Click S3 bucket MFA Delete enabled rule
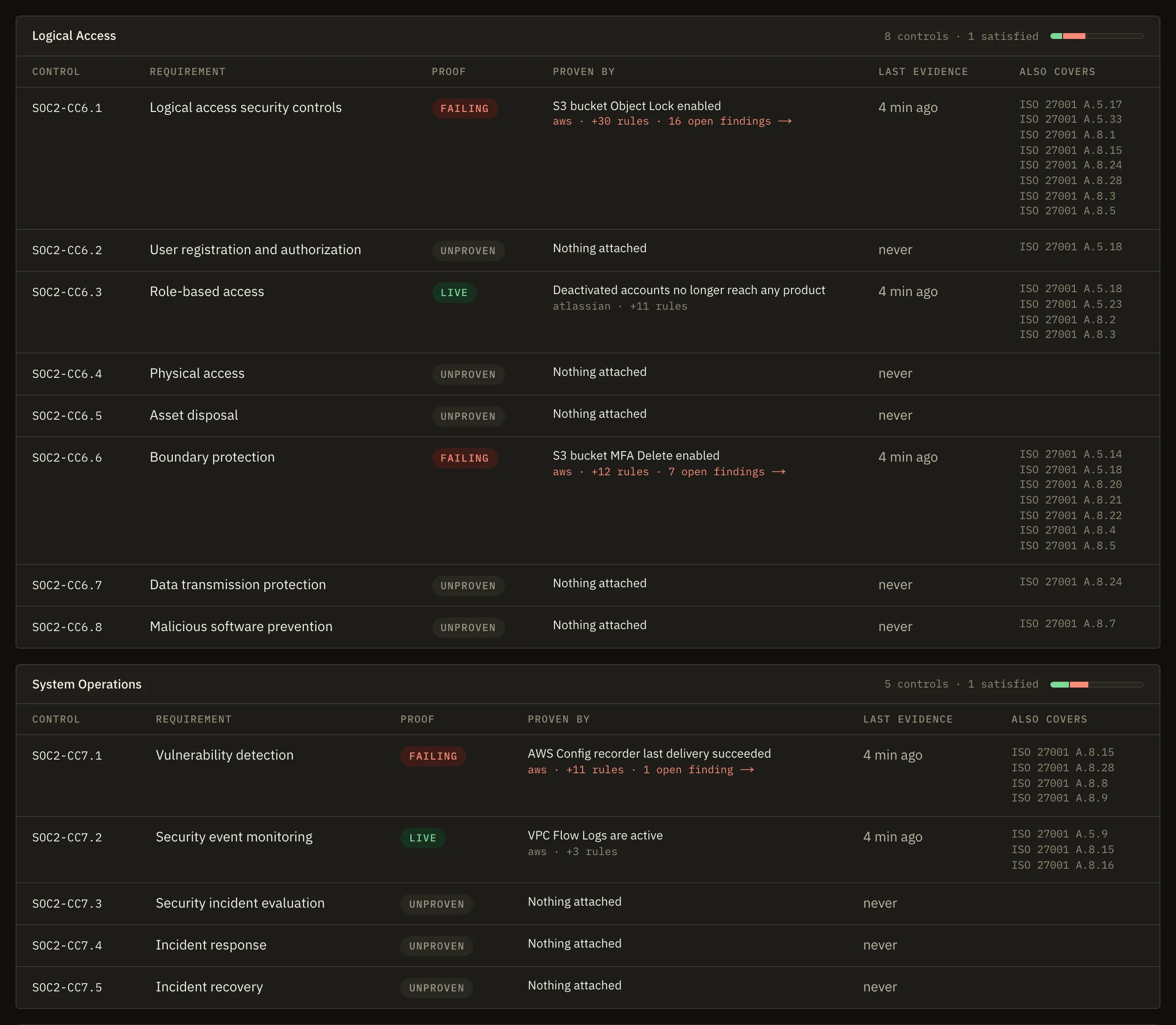Screen dimensions: 1176x1025 pos(636,456)
